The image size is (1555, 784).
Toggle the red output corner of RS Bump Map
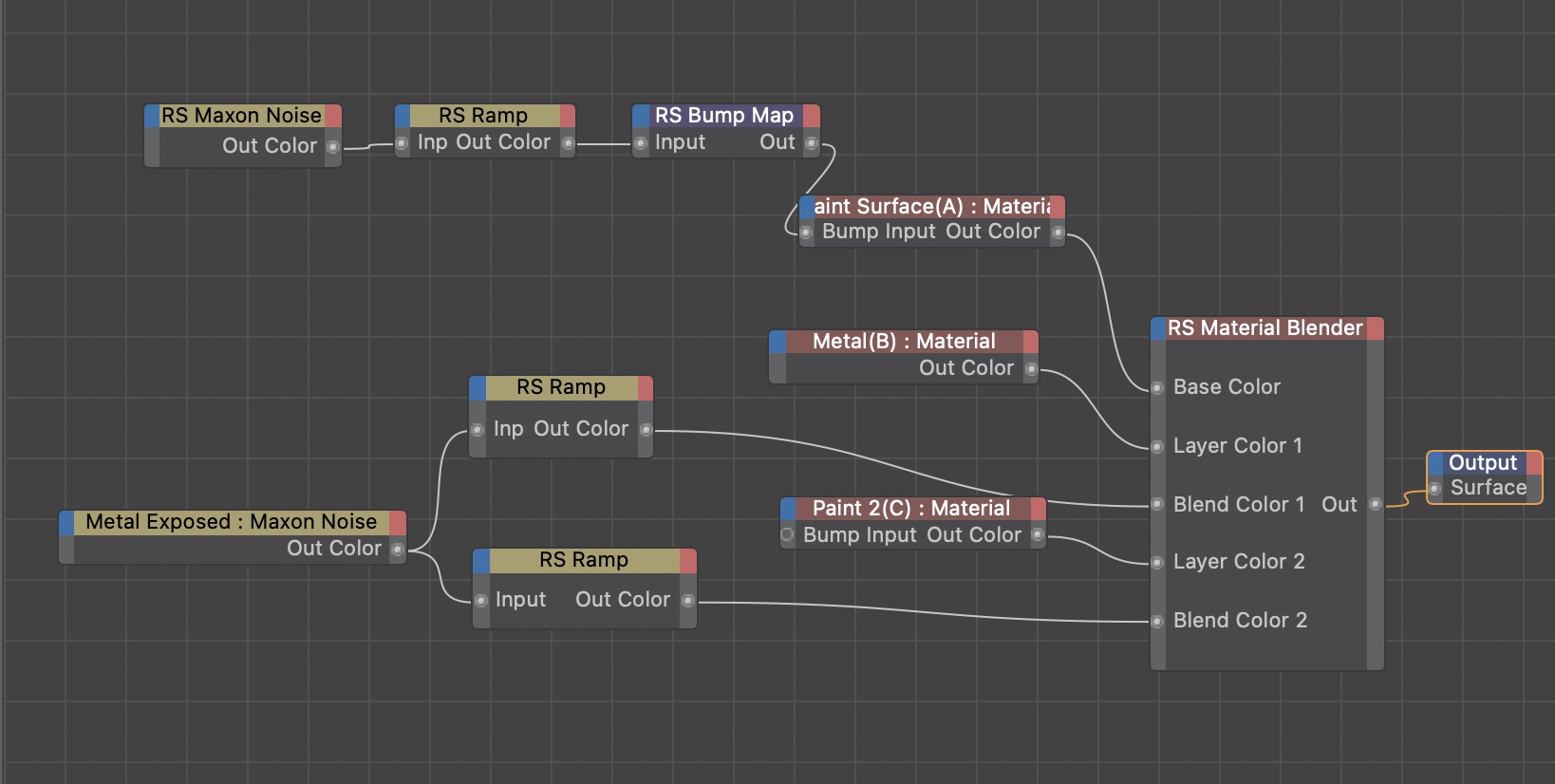tap(812, 116)
